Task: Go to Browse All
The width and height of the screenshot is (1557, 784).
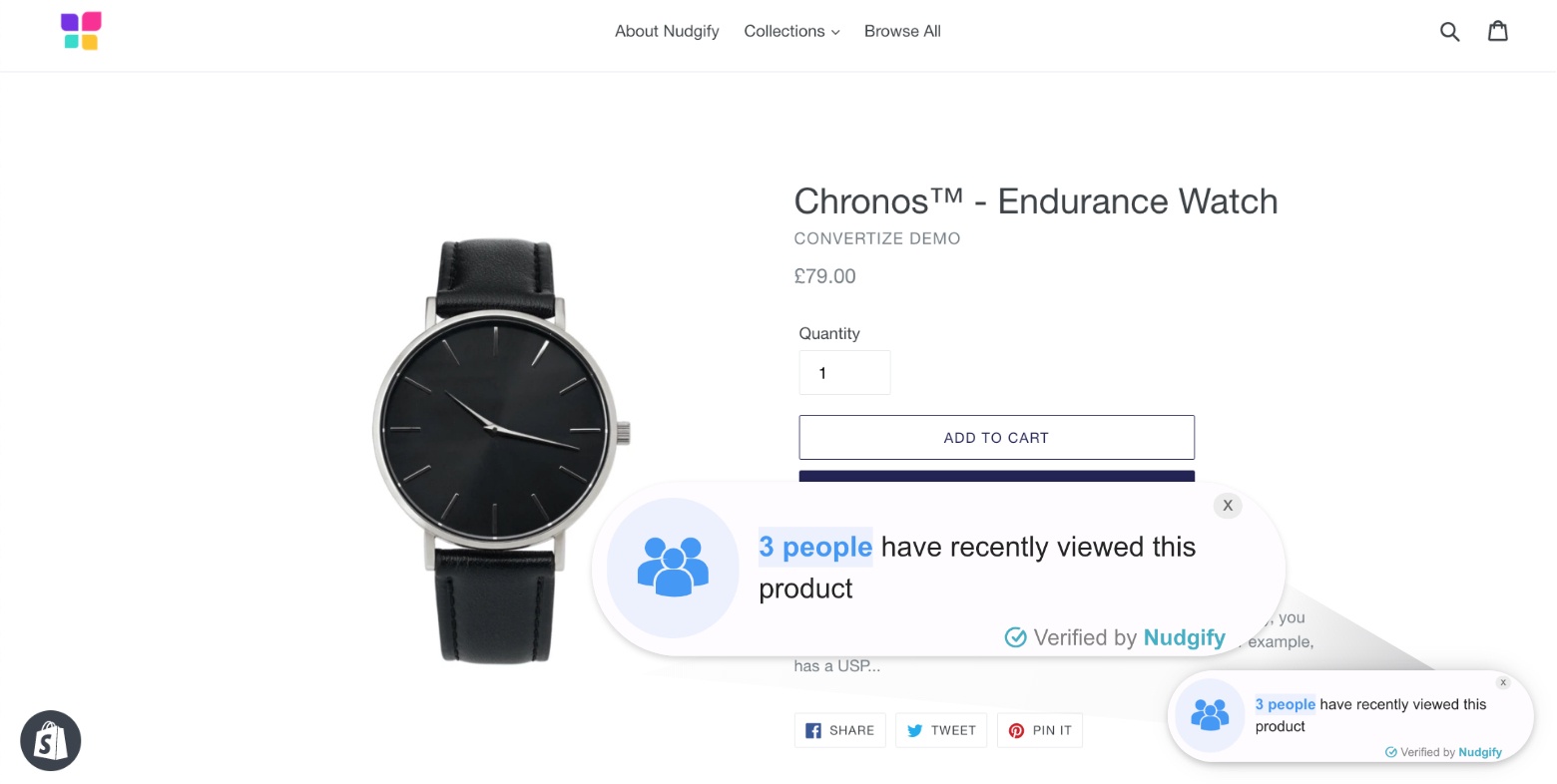Action: [x=902, y=32]
